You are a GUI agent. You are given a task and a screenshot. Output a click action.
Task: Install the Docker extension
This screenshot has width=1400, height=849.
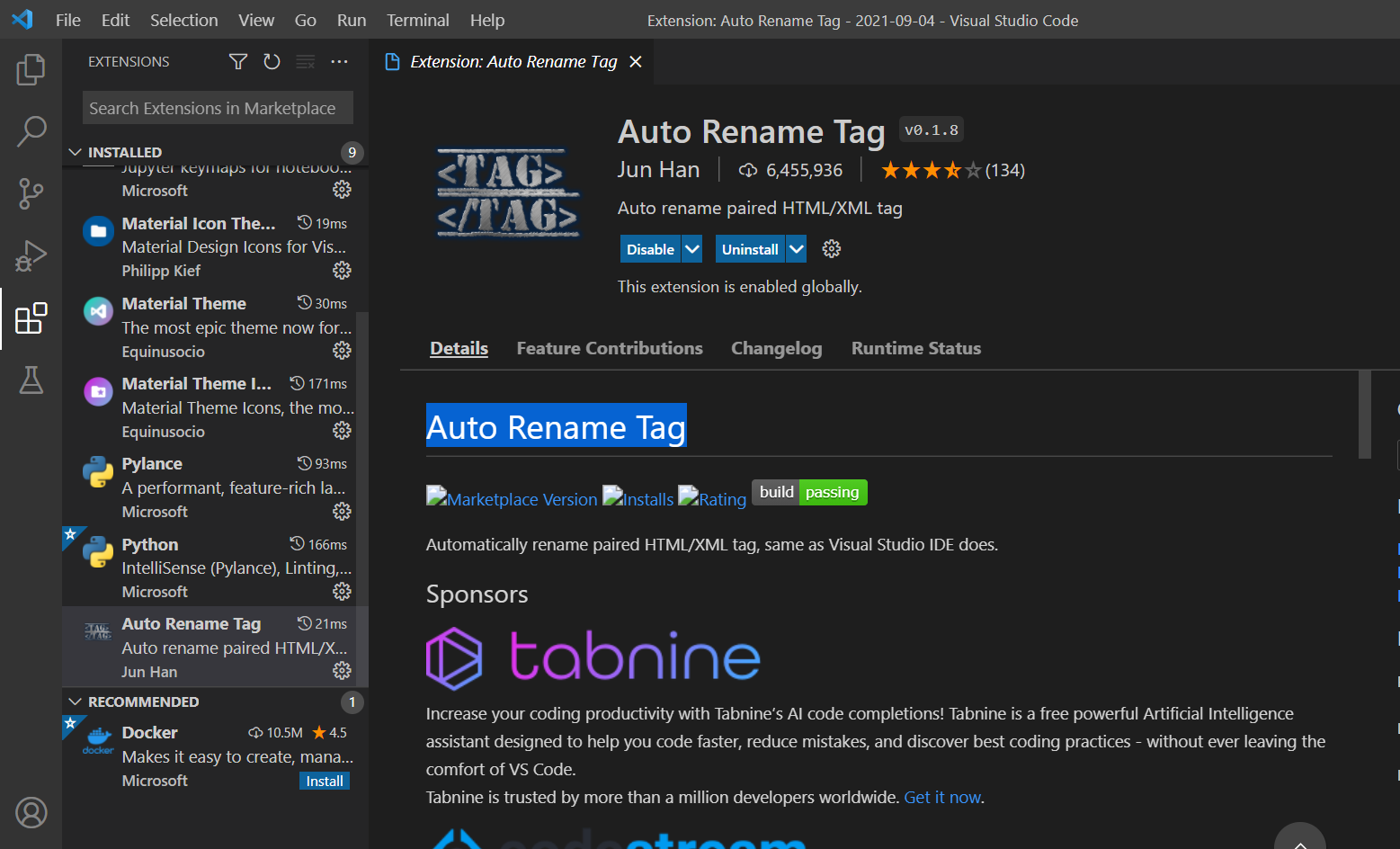(x=325, y=781)
